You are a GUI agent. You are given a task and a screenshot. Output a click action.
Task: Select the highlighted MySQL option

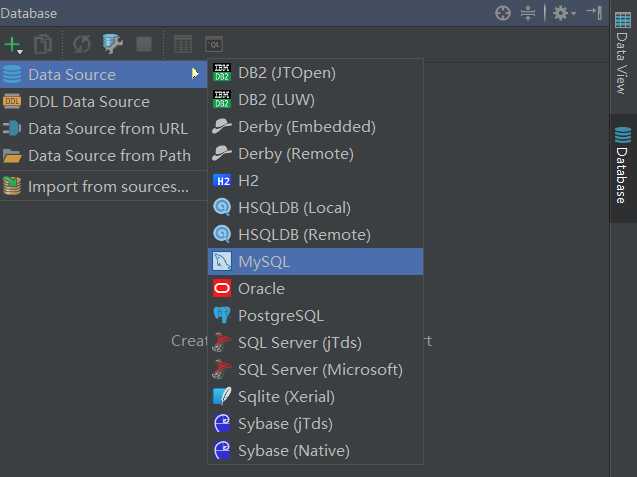coord(315,262)
